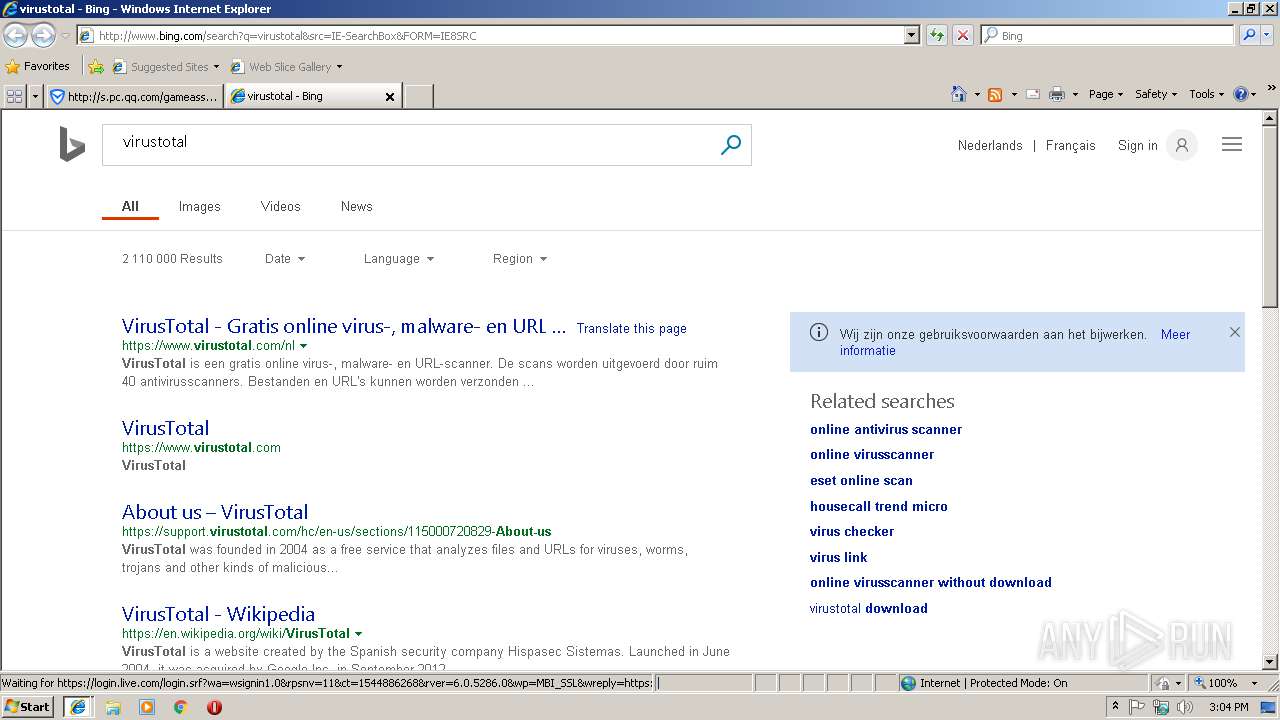Switch to the s.pc.qq.com browser tab
Image resolution: width=1280 pixels, height=720 pixels.
134,97
